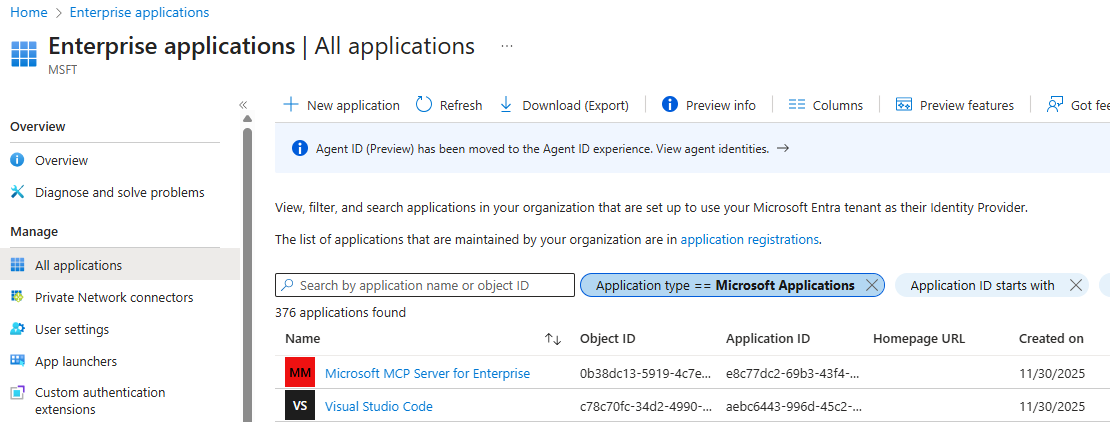Click the Visual Studio Code VS icon
Image resolution: width=1110 pixels, height=422 pixels.
coord(300,406)
